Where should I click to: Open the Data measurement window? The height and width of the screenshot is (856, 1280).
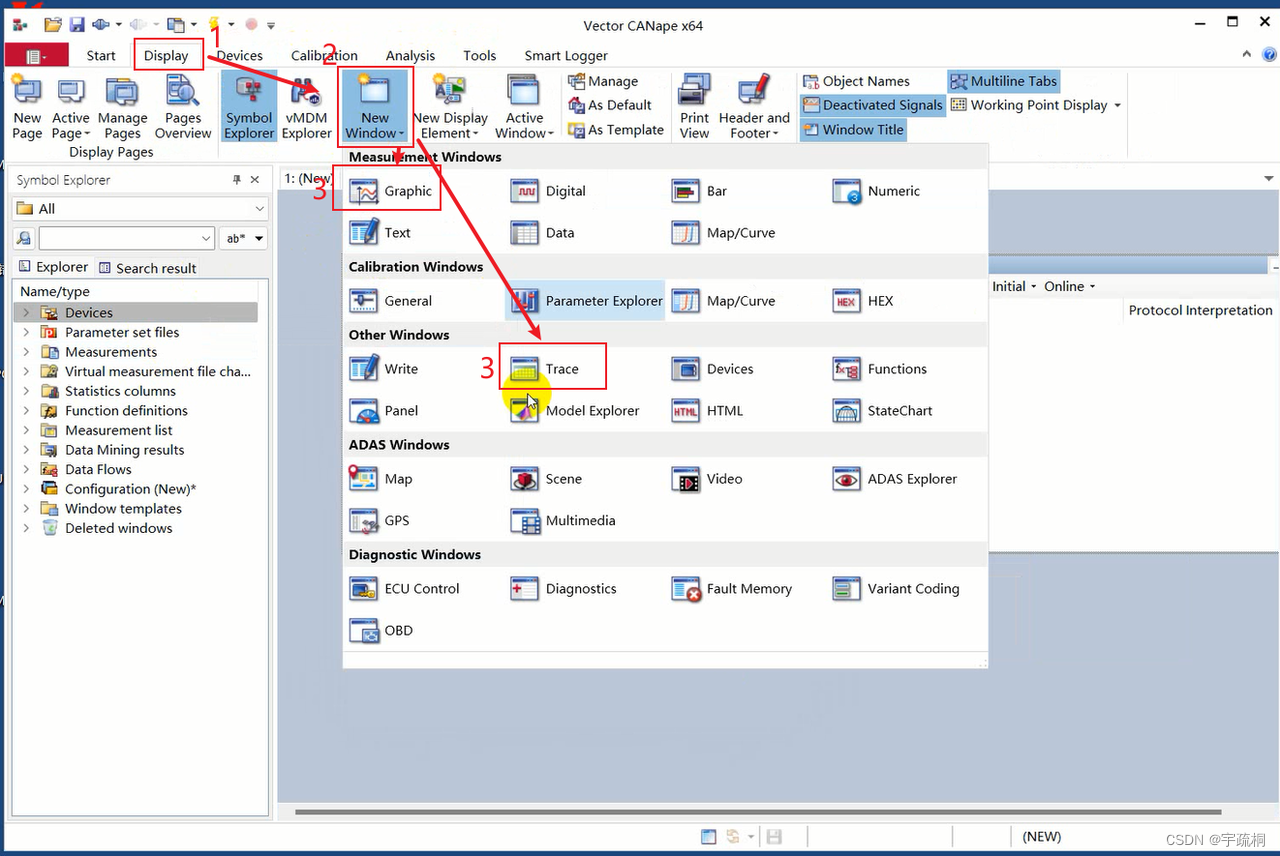543,233
